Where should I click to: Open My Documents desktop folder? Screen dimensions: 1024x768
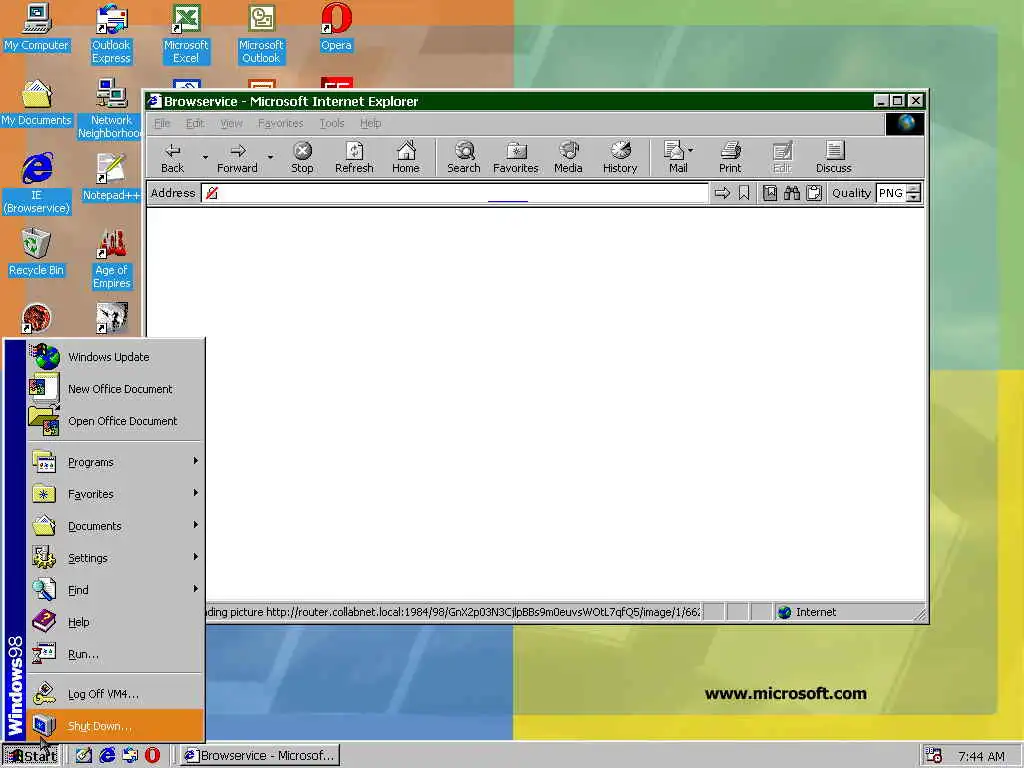(x=37, y=102)
